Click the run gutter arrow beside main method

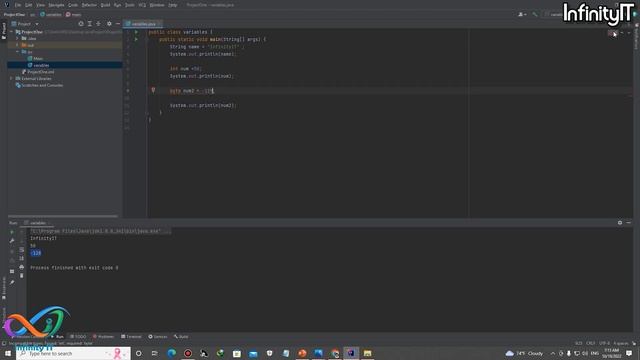[x=136, y=39]
